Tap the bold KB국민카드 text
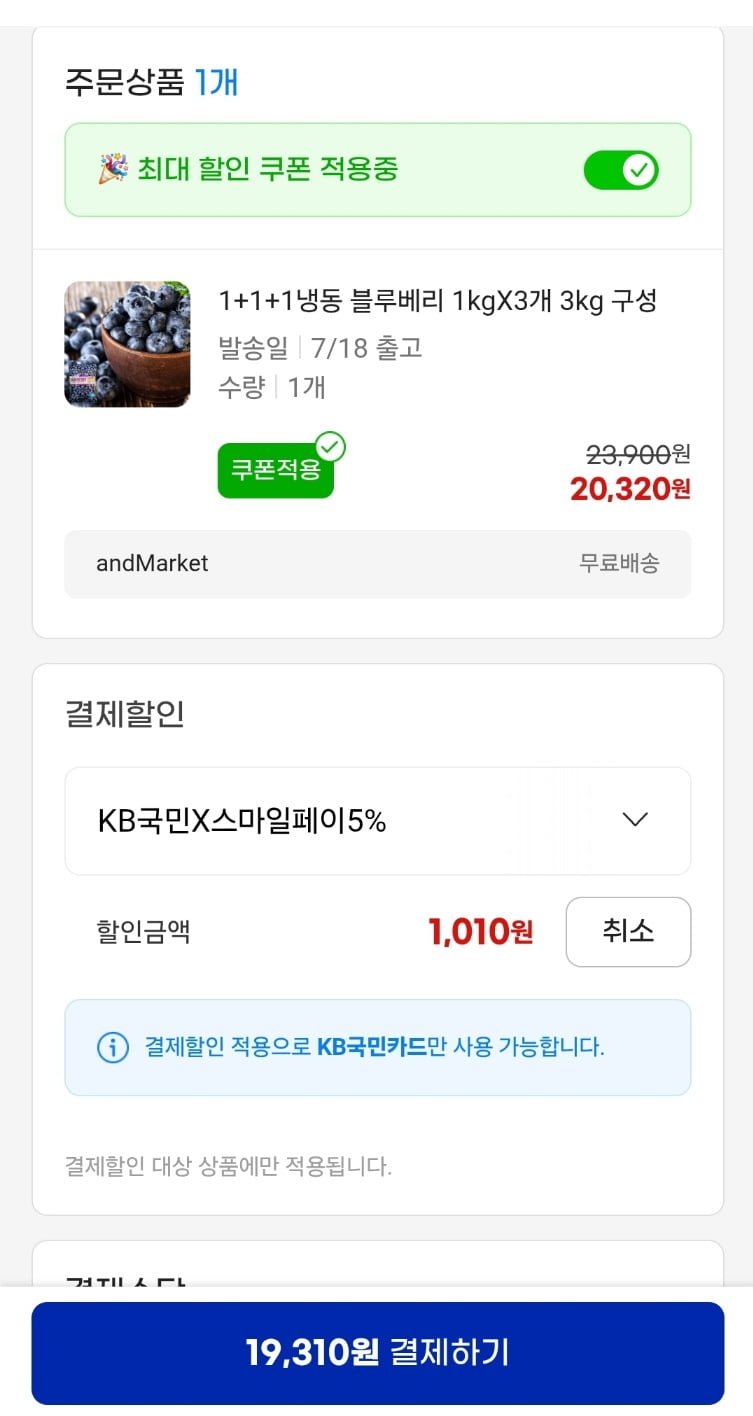 point(371,1047)
